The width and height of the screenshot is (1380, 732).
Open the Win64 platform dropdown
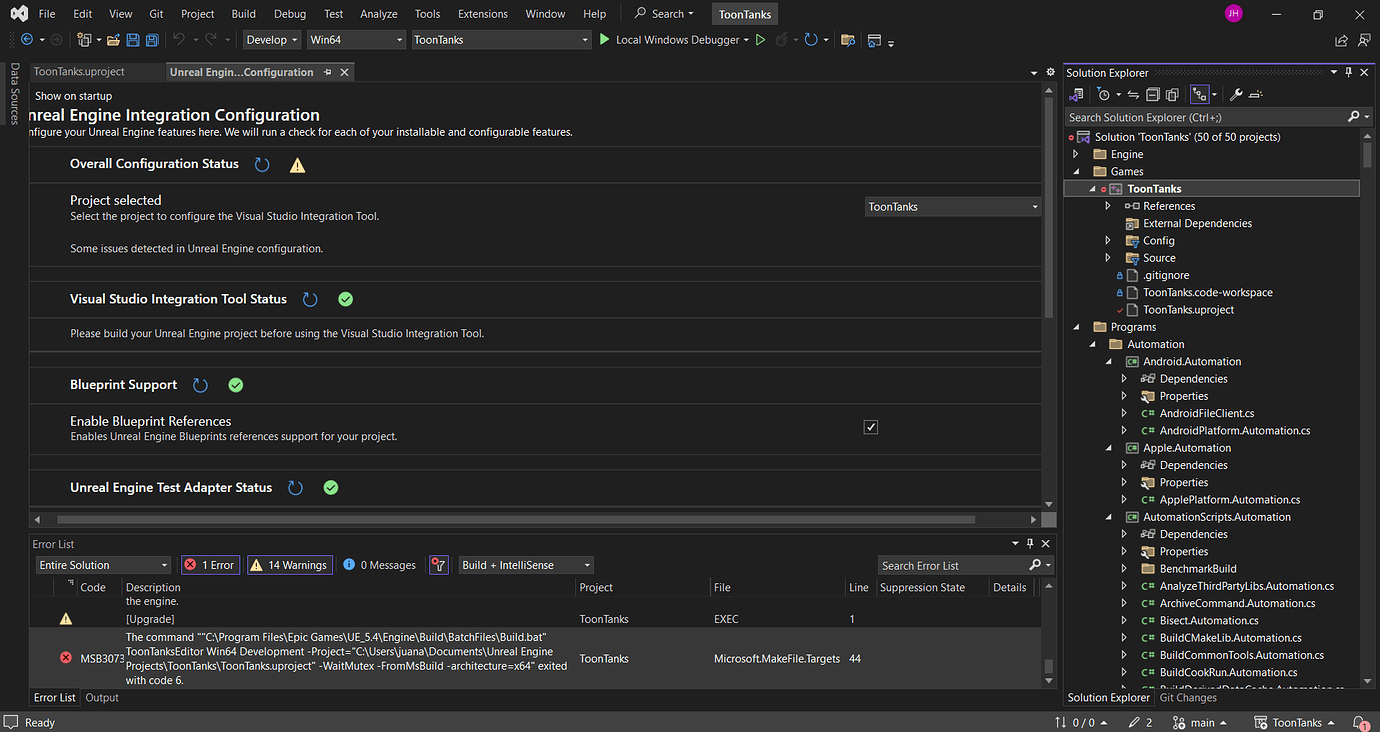[x=356, y=40]
